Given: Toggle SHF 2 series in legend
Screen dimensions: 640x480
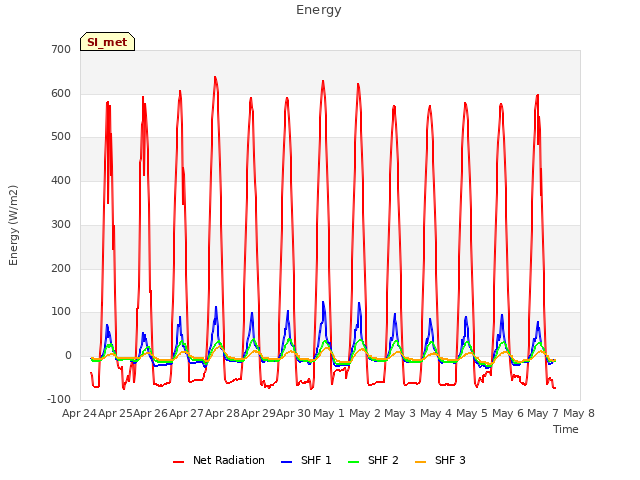Looking at the screenshot, I should (373, 460).
